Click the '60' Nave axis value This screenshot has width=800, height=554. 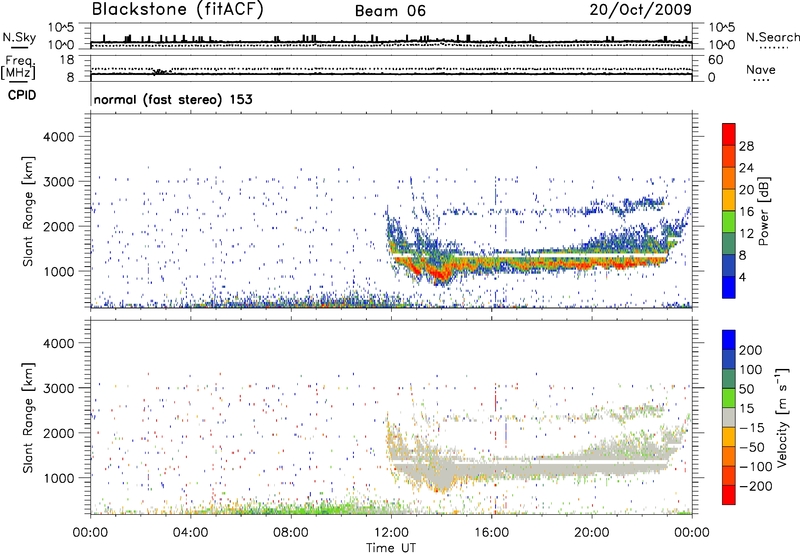[x=715, y=60]
